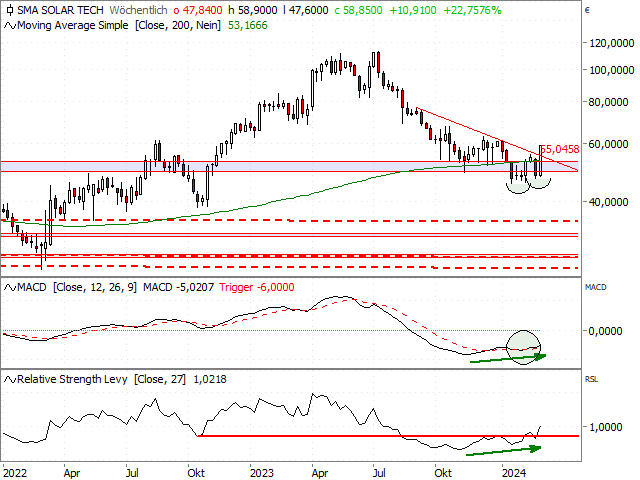
Task: Click the Wöchentlich interval label
Action: (x=138, y=10)
